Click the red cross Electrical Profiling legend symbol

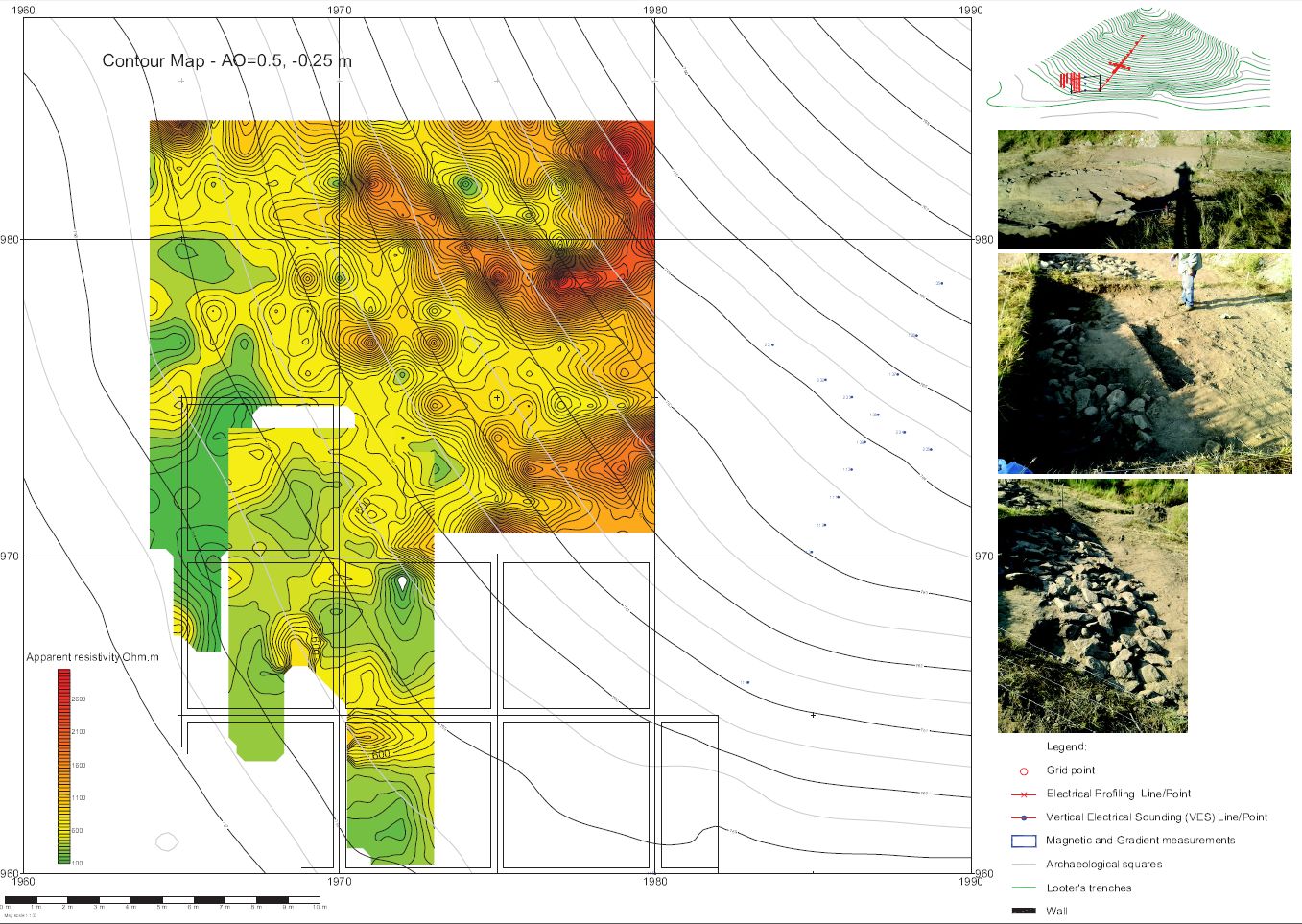(x=1024, y=794)
